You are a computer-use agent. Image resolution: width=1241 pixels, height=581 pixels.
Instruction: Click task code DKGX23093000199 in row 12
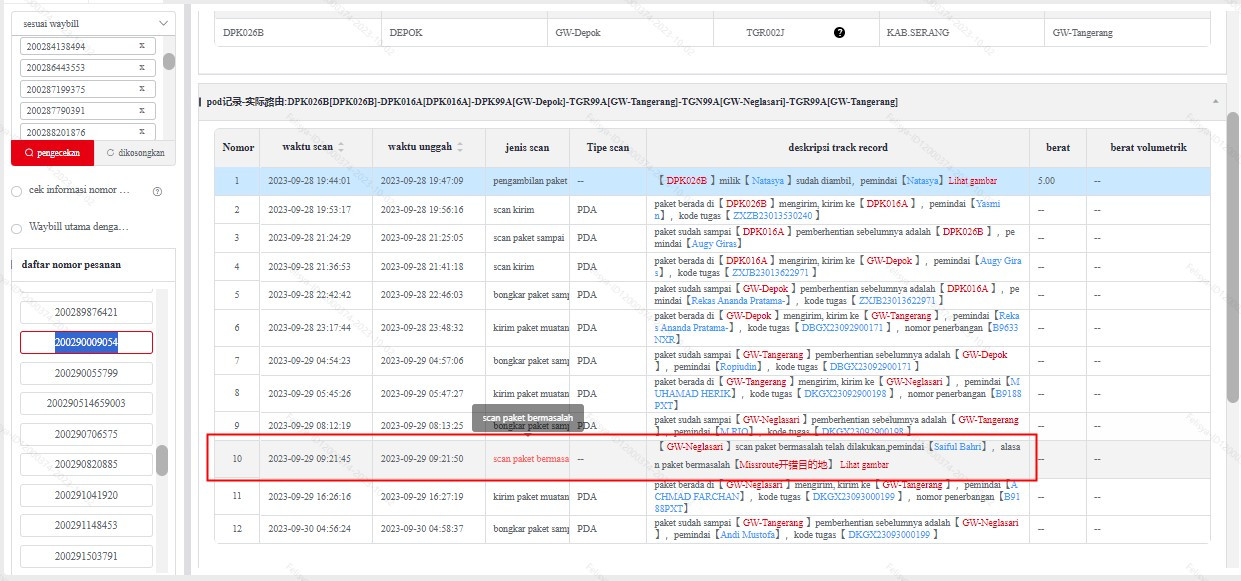coord(889,535)
